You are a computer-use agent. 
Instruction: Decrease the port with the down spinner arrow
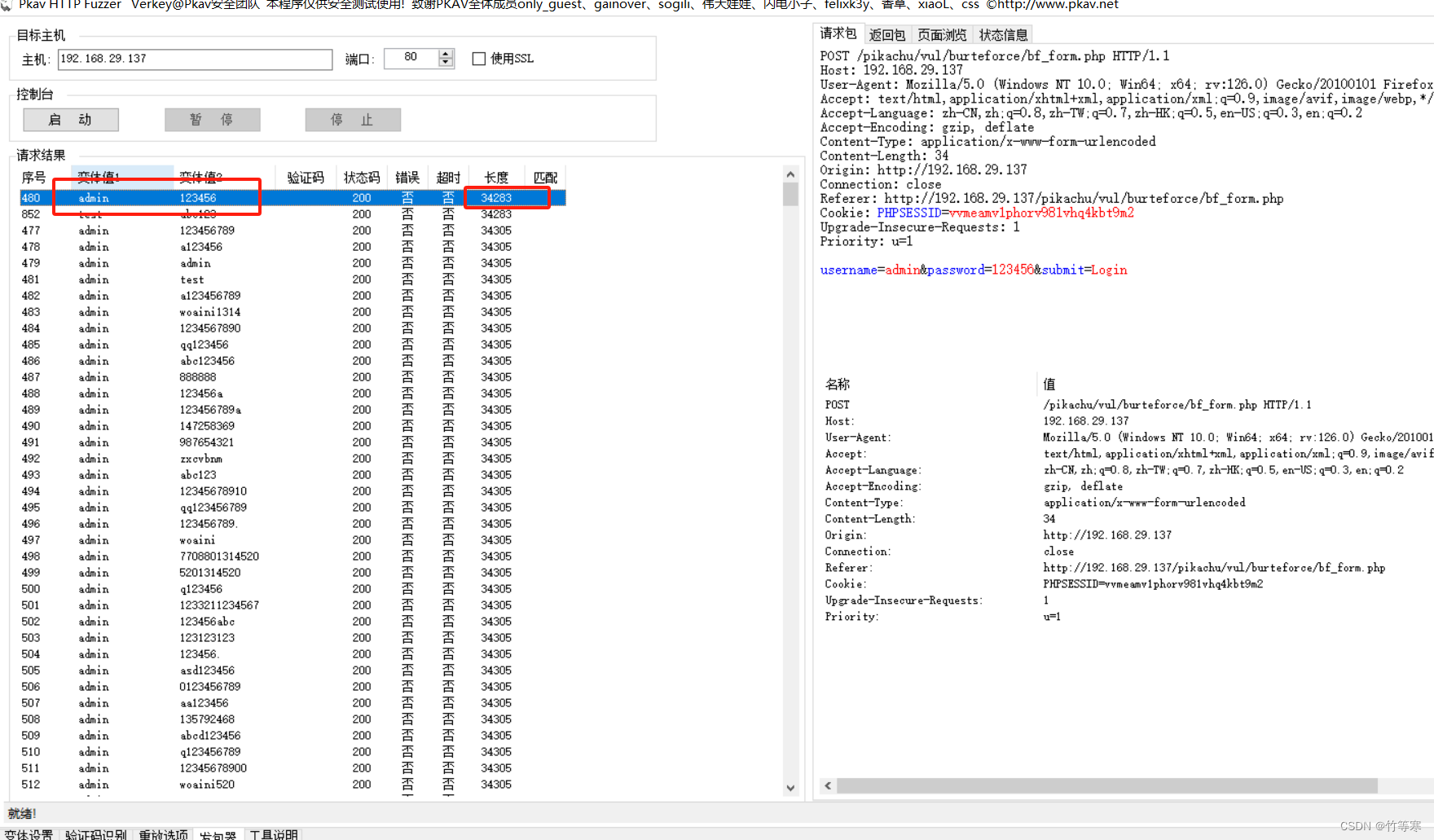point(446,63)
